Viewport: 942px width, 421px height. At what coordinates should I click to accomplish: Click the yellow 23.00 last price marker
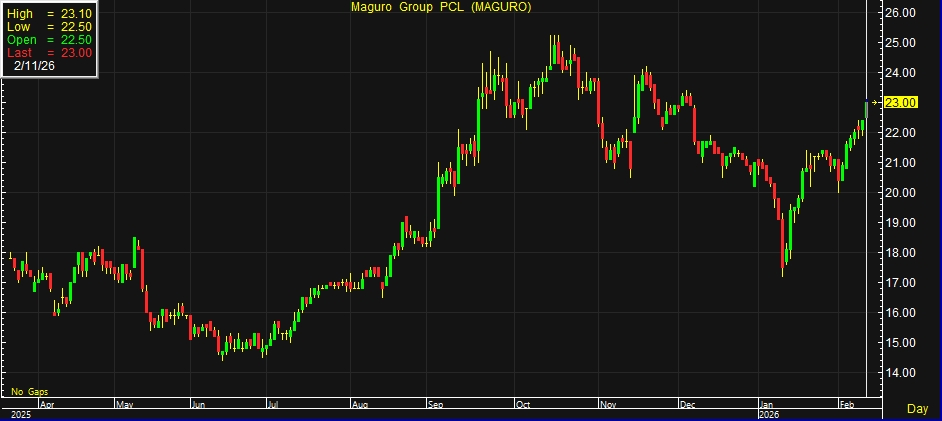[x=901, y=103]
